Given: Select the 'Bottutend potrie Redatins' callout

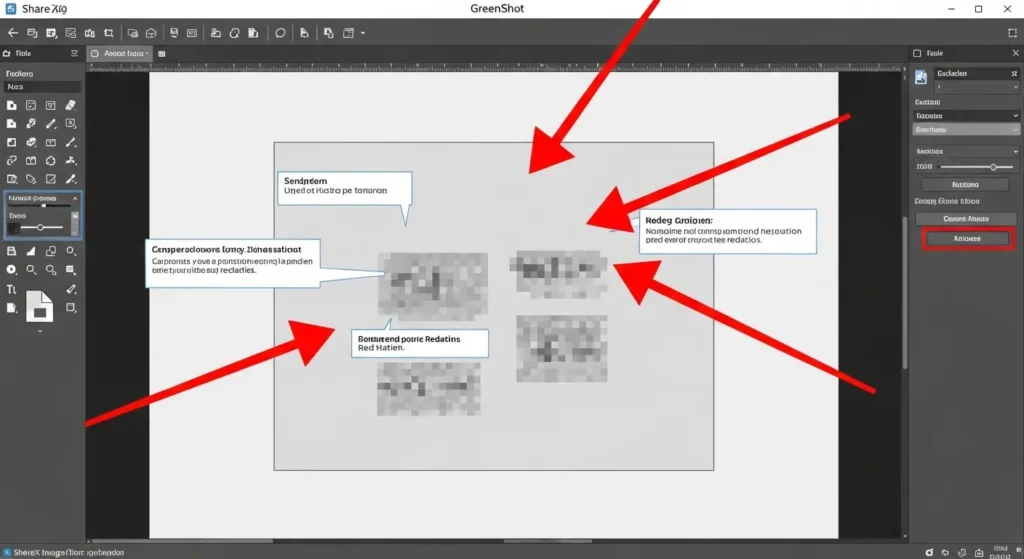Looking at the screenshot, I should [420, 343].
